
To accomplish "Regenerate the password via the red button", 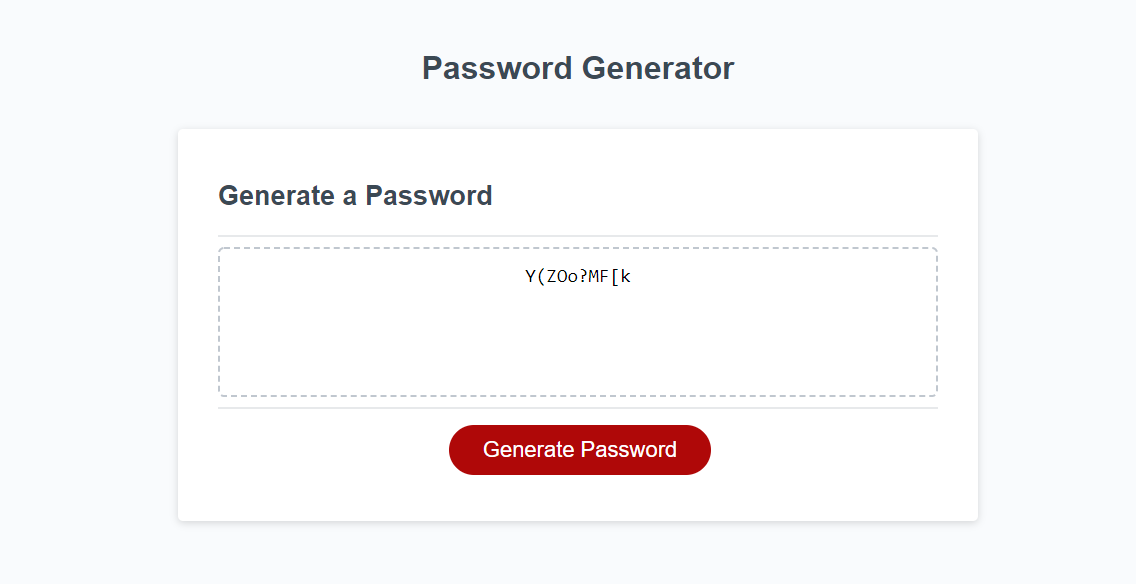I will tap(579, 450).
